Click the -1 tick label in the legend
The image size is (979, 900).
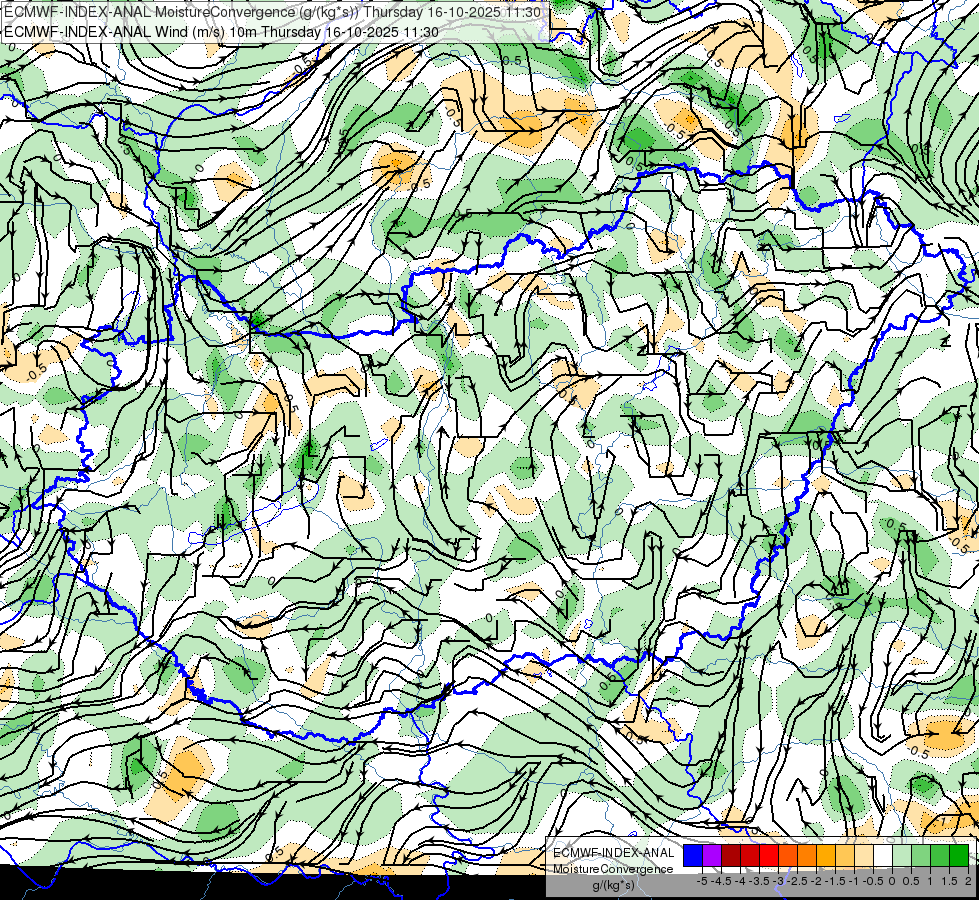point(854,881)
